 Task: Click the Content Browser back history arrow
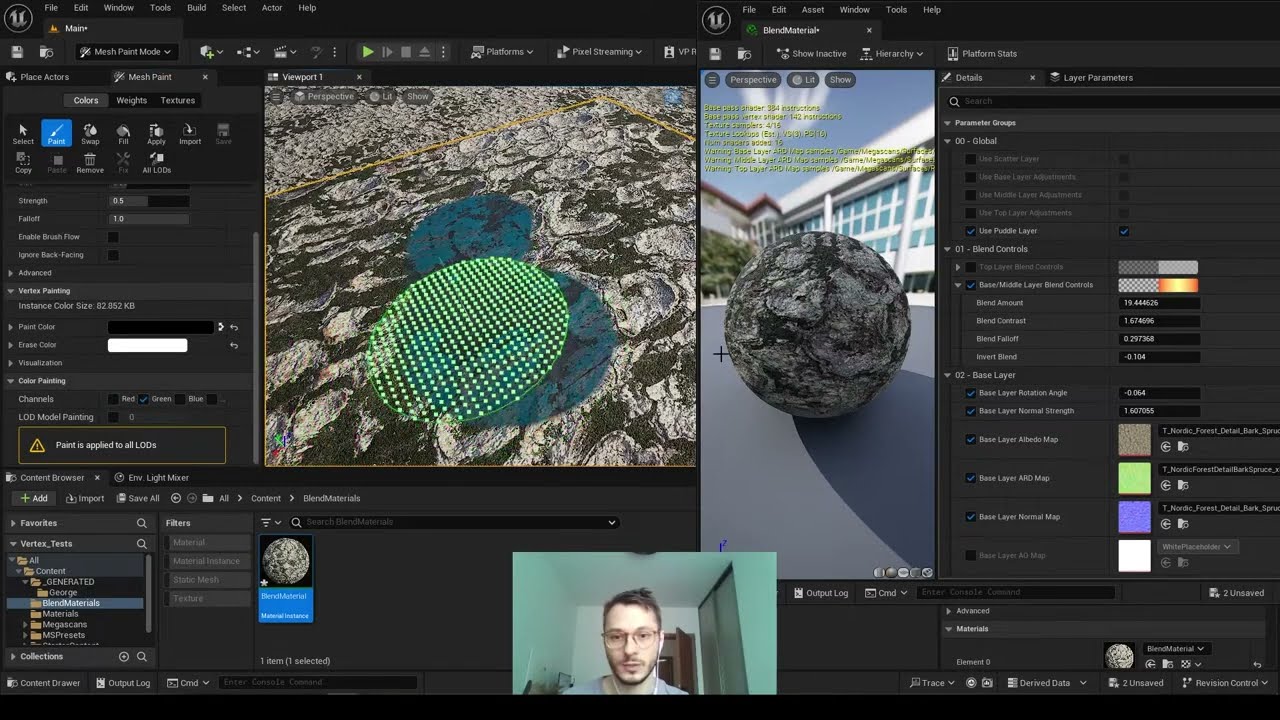pyautogui.click(x=176, y=498)
